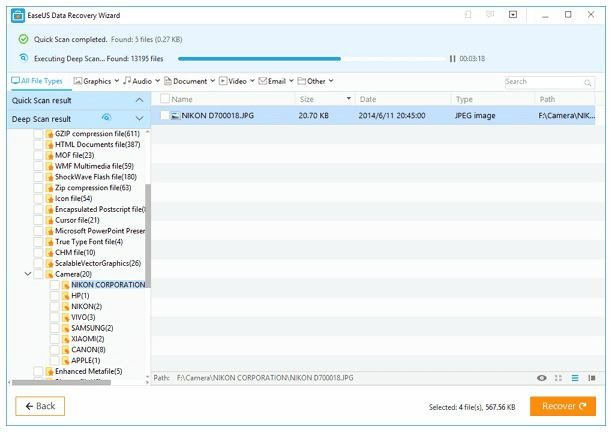This screenshot has width=611, height=434.
Task: Select the NIKON(2) tree item
Action: [x=87, y=307]
